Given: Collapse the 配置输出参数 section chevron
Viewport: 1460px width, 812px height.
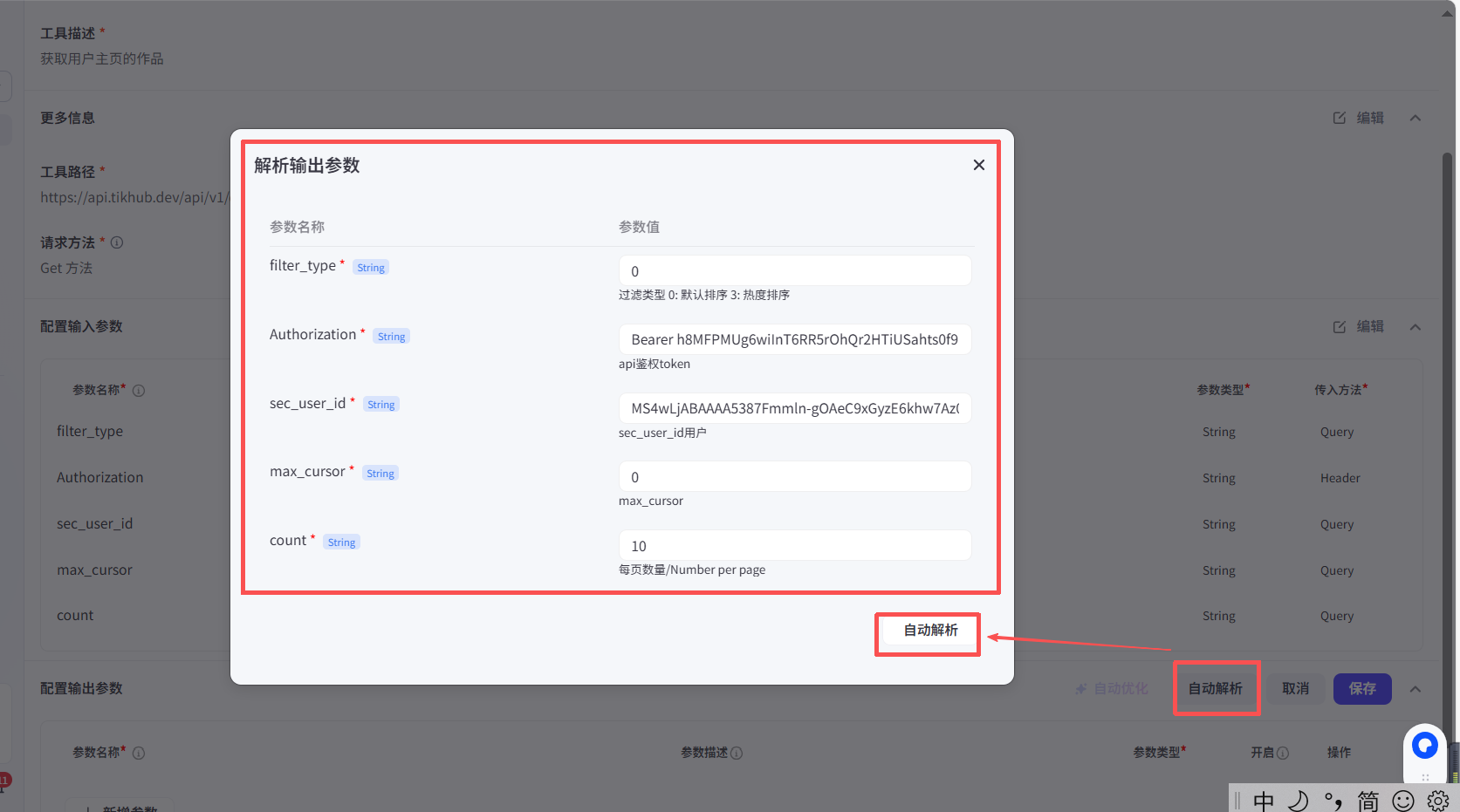Looking at the screenshot, I should [x=1415, y=689].
